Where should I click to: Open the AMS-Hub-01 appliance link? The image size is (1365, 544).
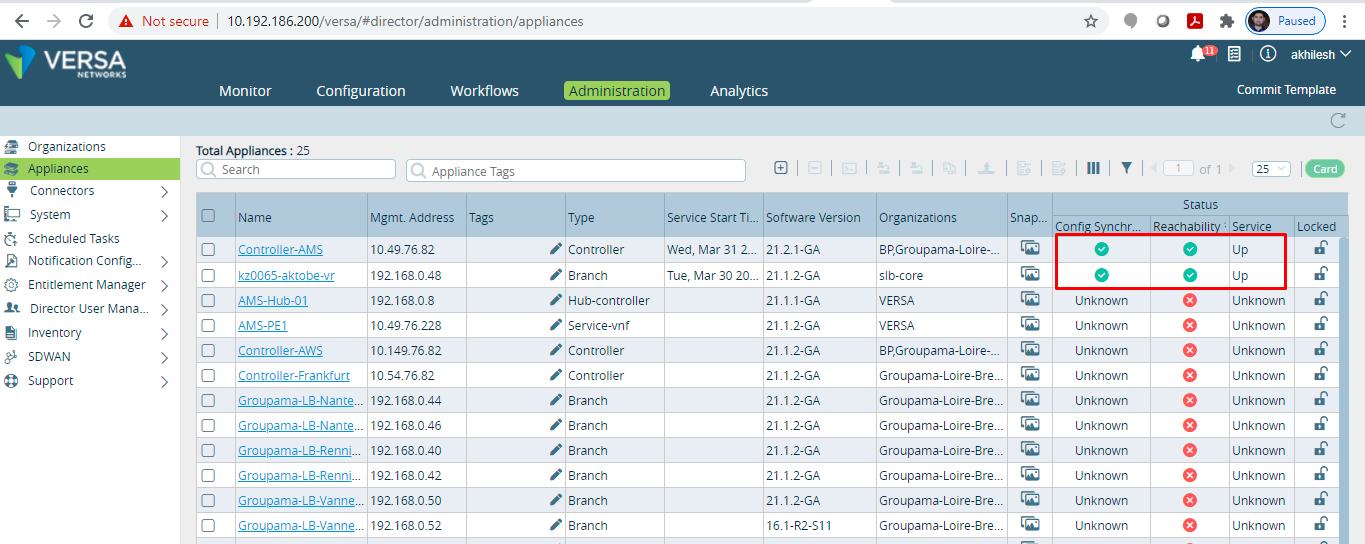coord(273,300)
